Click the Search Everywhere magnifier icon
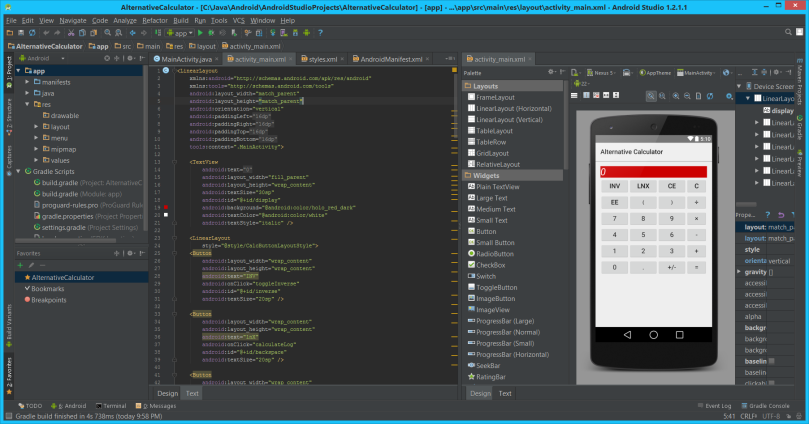 (788, 32)
